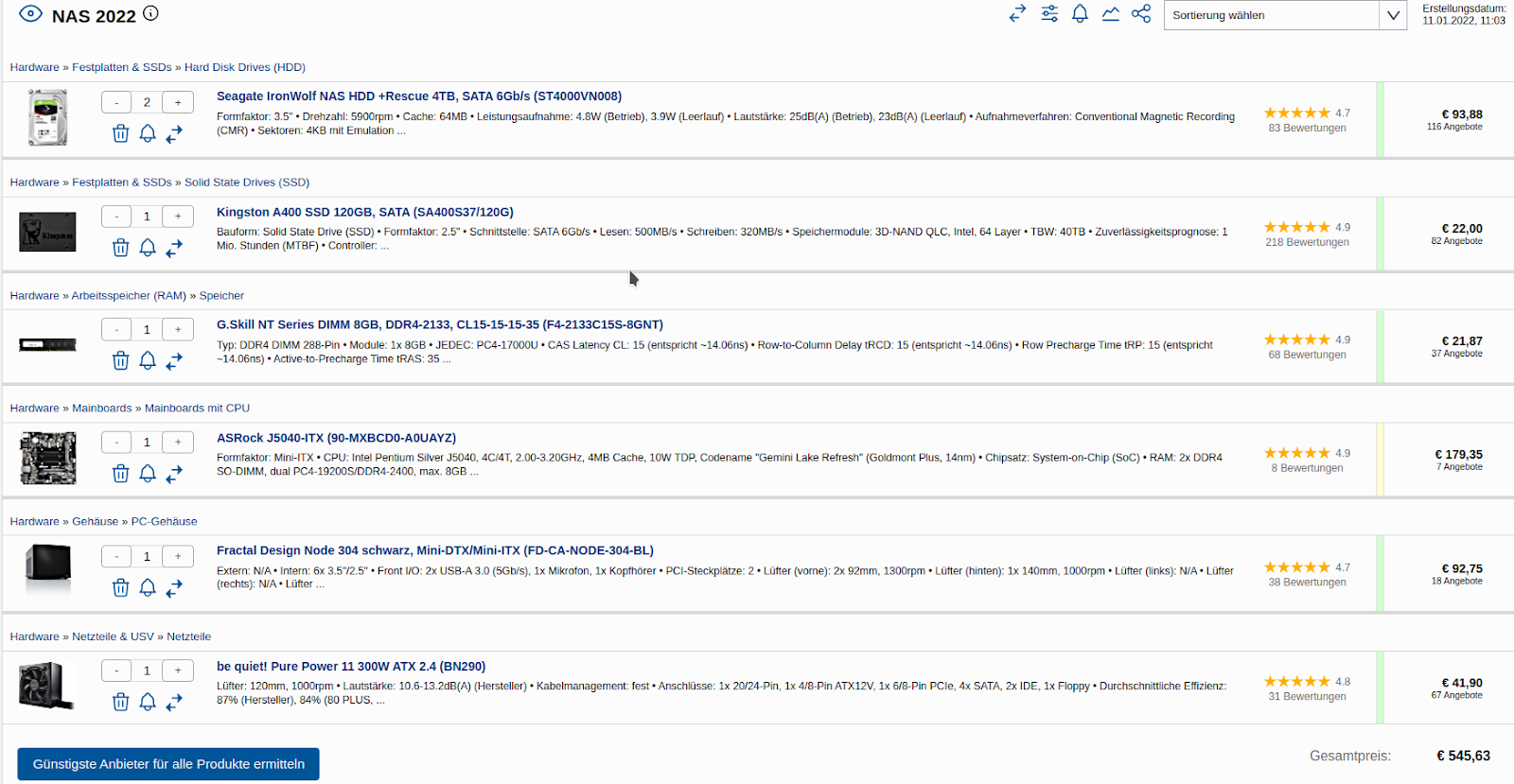The image size is (1514, 784).
Task: Decrease quantity of ASRock J5040-ITX
Action: tap(116, 442)
